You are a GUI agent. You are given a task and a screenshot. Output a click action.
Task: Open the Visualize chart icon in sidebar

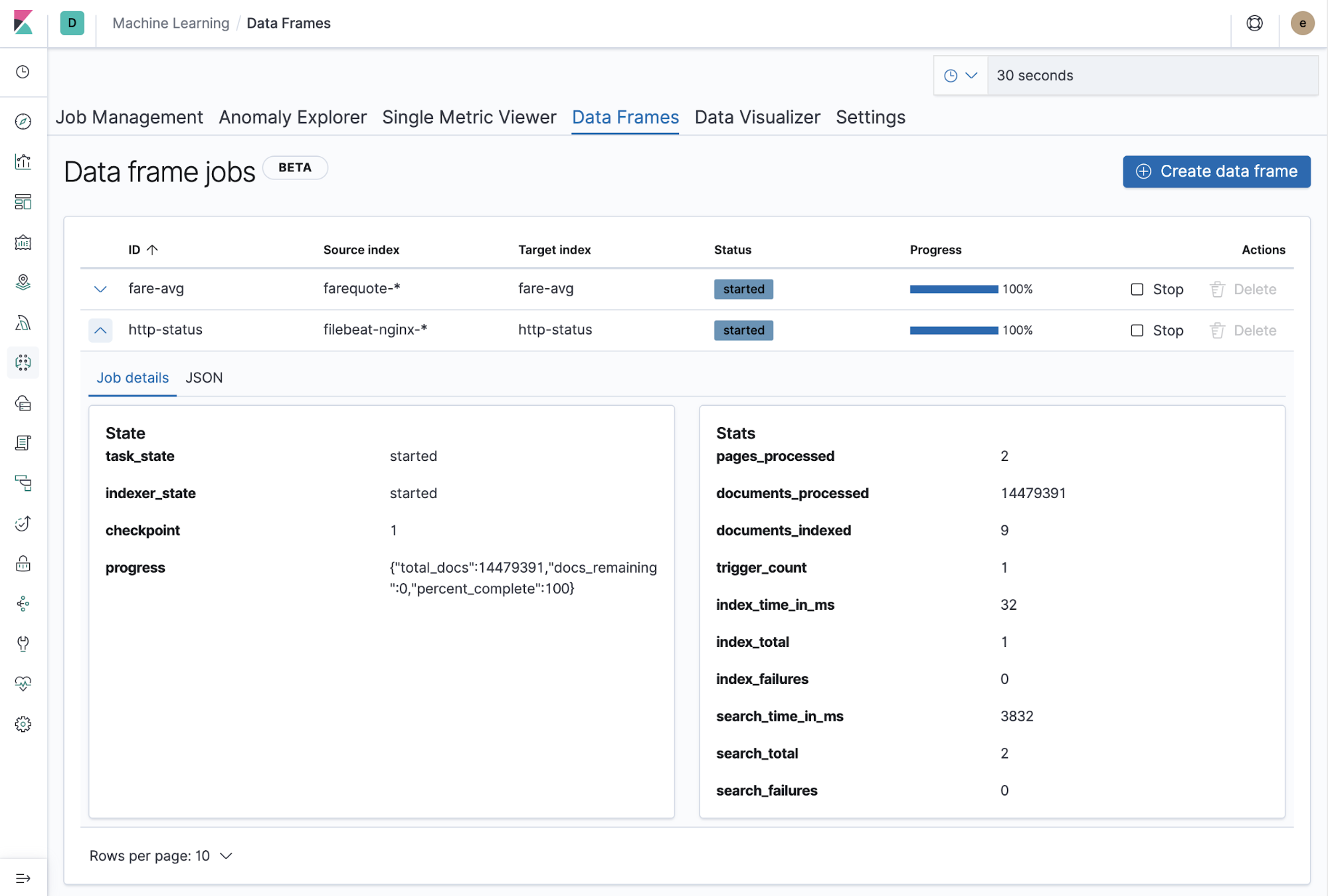click(x=23, y=161)
